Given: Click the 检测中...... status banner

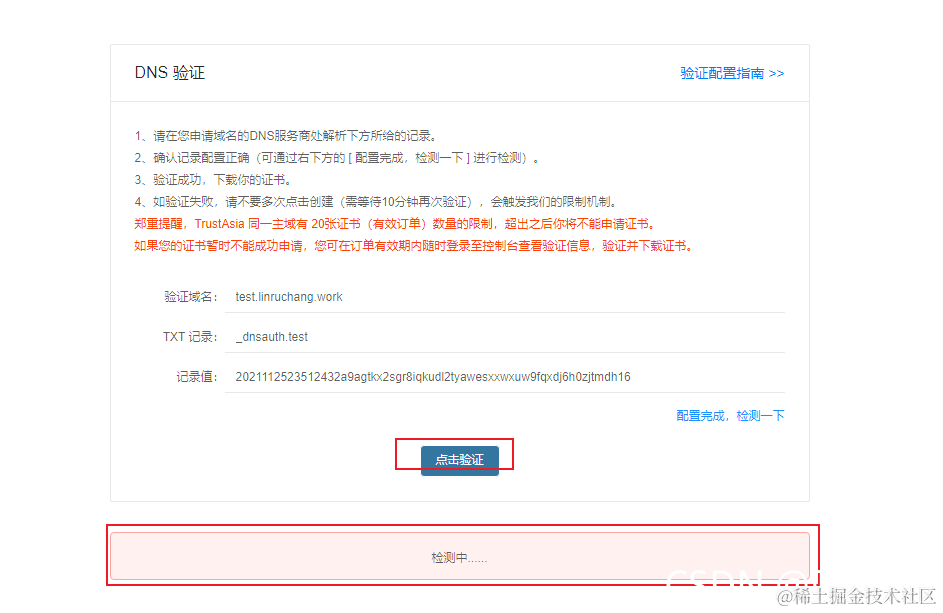Looking at the screenshot, I should click(459, 557).
